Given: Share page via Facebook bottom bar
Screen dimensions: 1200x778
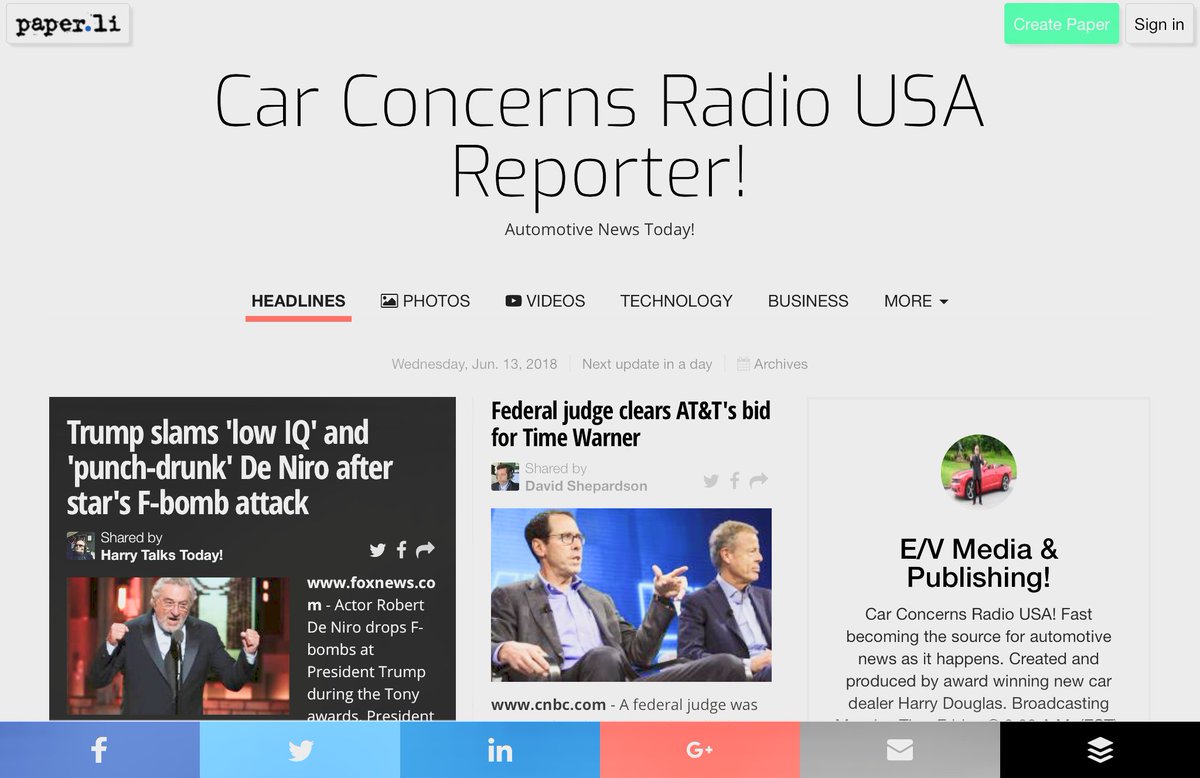Looking at the screenshot, I should 100,750.
